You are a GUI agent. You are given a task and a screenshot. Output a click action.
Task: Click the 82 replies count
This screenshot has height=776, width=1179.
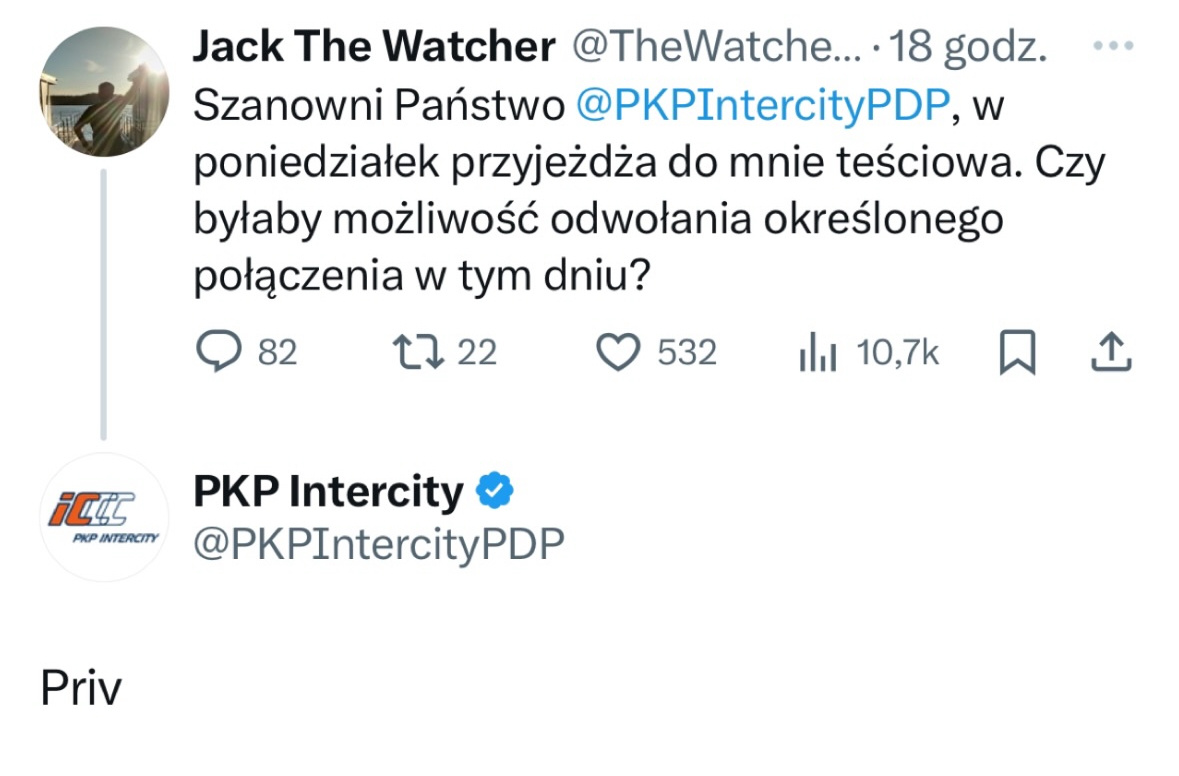[277, 353]
